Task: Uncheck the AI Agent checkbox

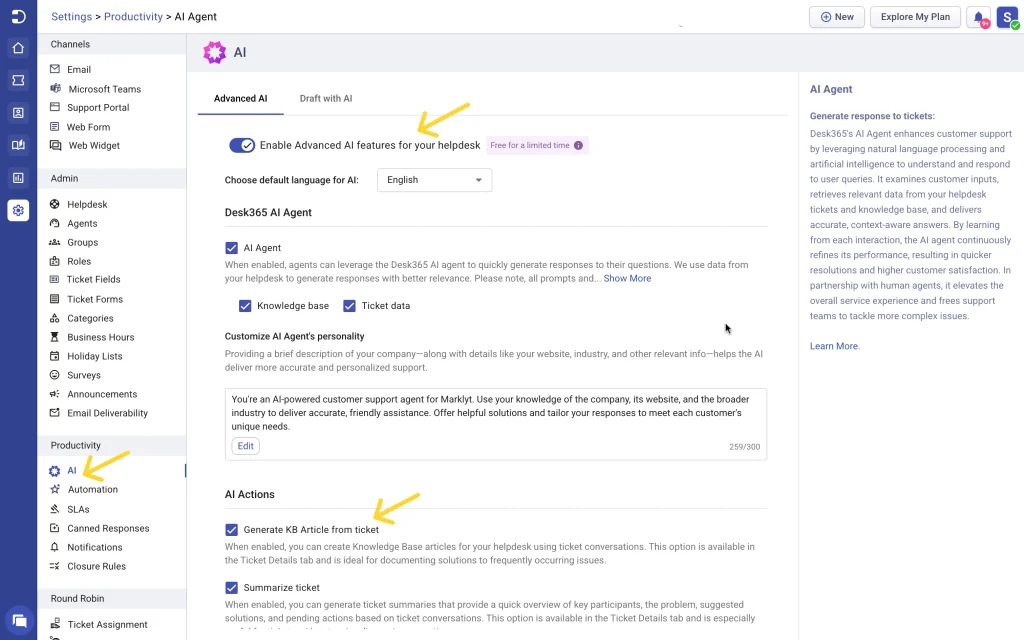Action: [x=231, y=248]
